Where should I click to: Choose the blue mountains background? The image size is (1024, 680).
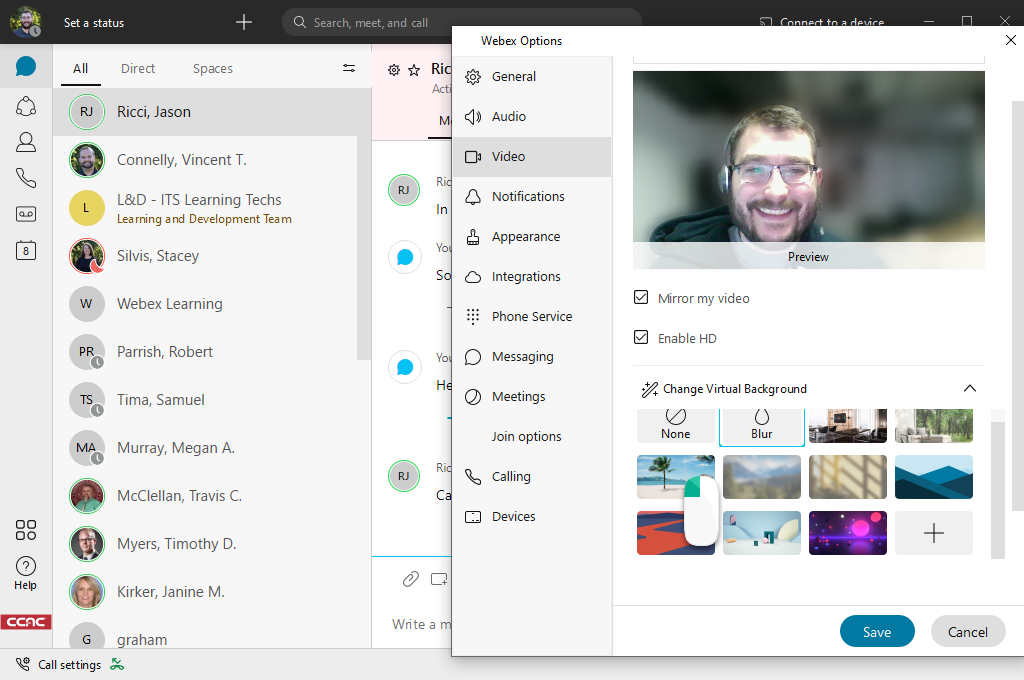click(933, 477)
